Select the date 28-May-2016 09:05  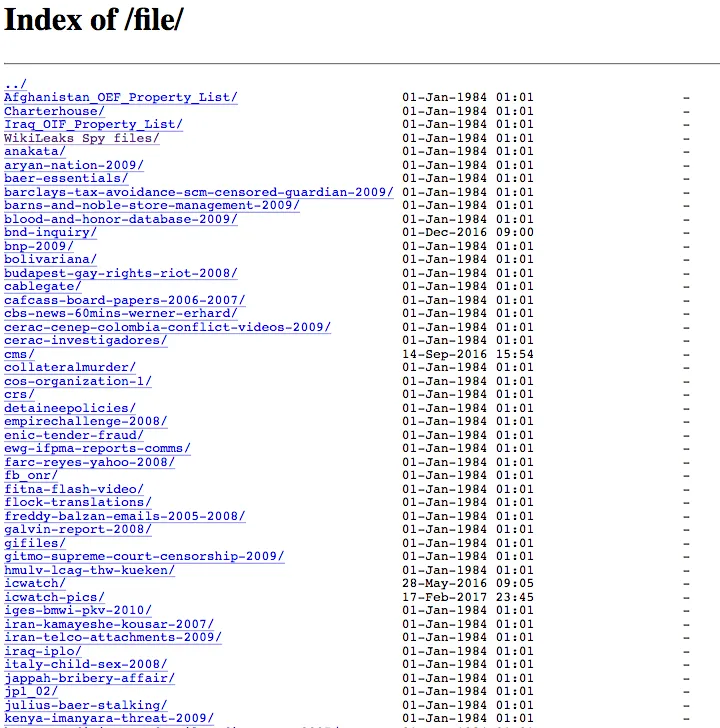468,582
